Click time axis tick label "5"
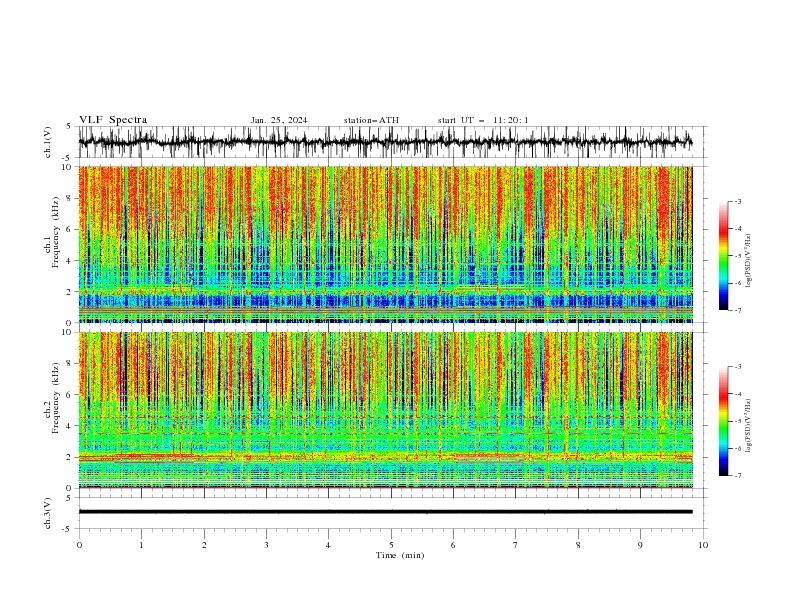 click(391, 545)
